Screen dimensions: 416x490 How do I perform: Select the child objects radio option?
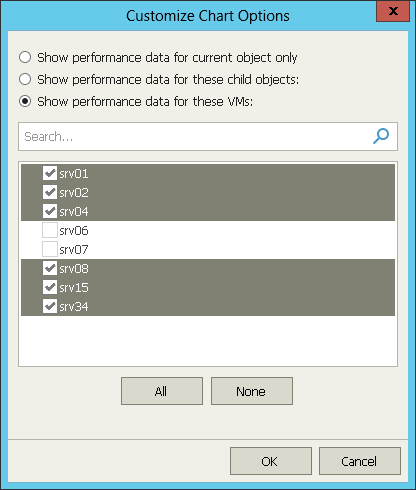click(x=25, y=79)
